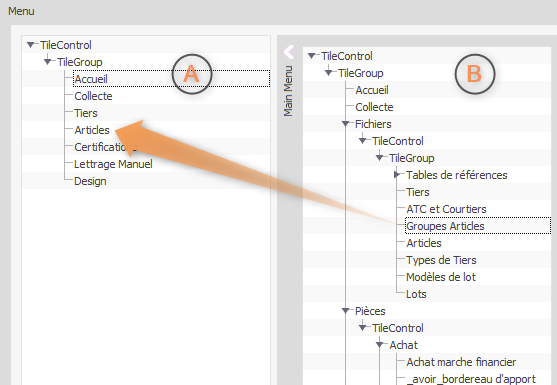Collapse root TileControl in right tree
Image resolution: width=557 pixels, height=385 pixels.
pos(312,56)
